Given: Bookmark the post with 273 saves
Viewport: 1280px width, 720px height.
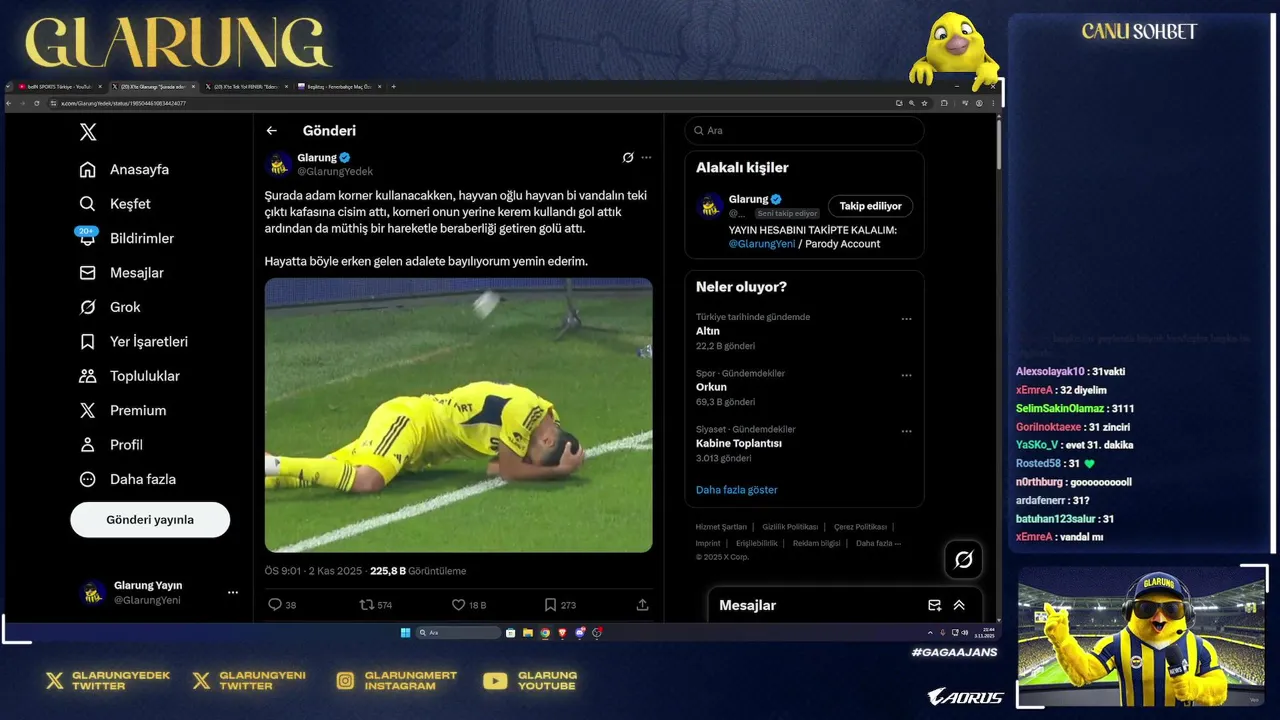Looking at the screenshot, I should pos(560,605).
